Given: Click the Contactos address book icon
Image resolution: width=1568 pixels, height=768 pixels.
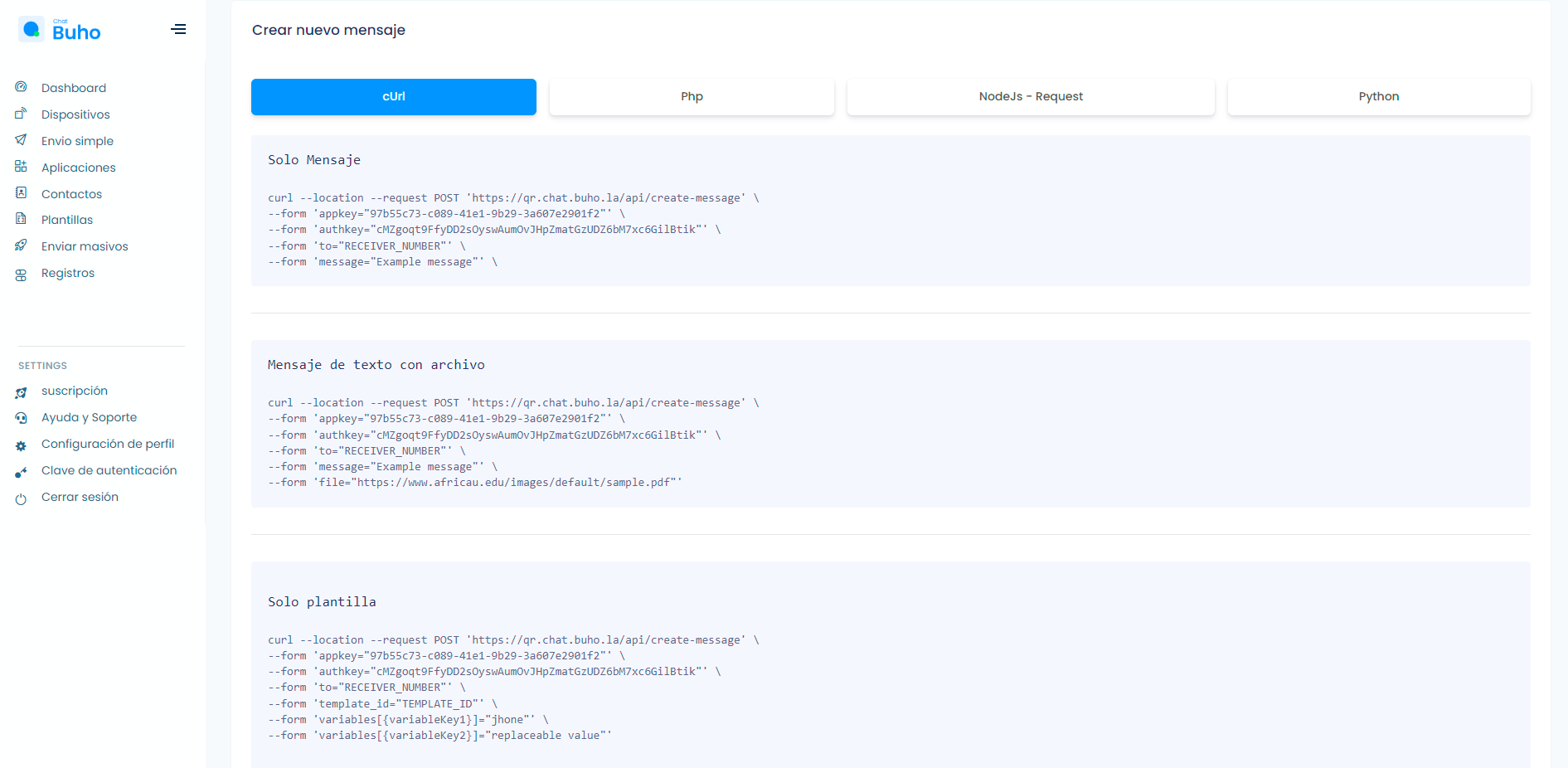Looking at the screenshot, I should [x=22, y=193].
